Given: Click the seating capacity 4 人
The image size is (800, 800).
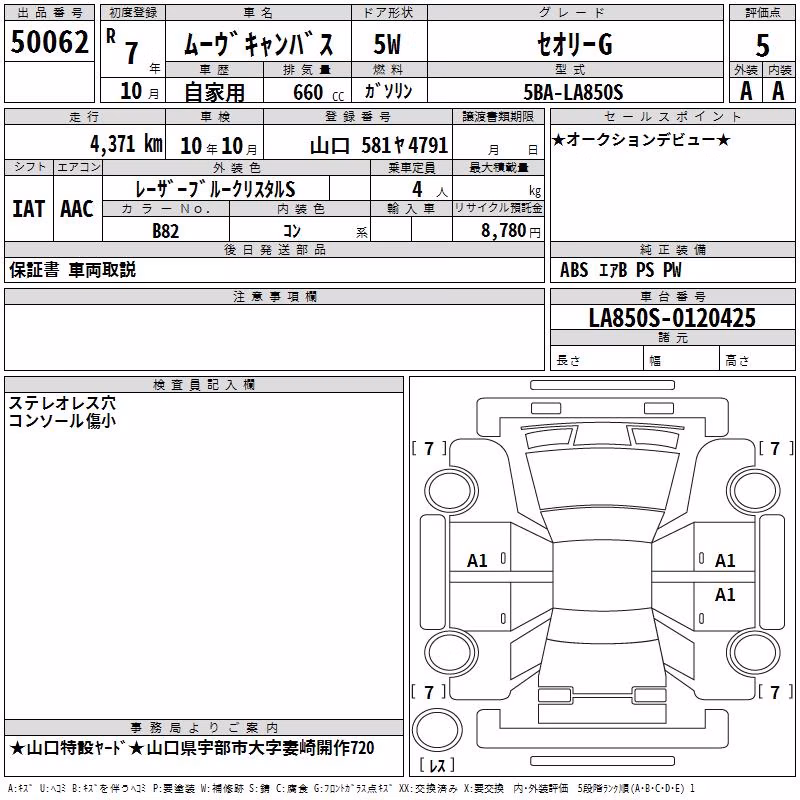Looking at the screenshot, I should pos(430,190).
